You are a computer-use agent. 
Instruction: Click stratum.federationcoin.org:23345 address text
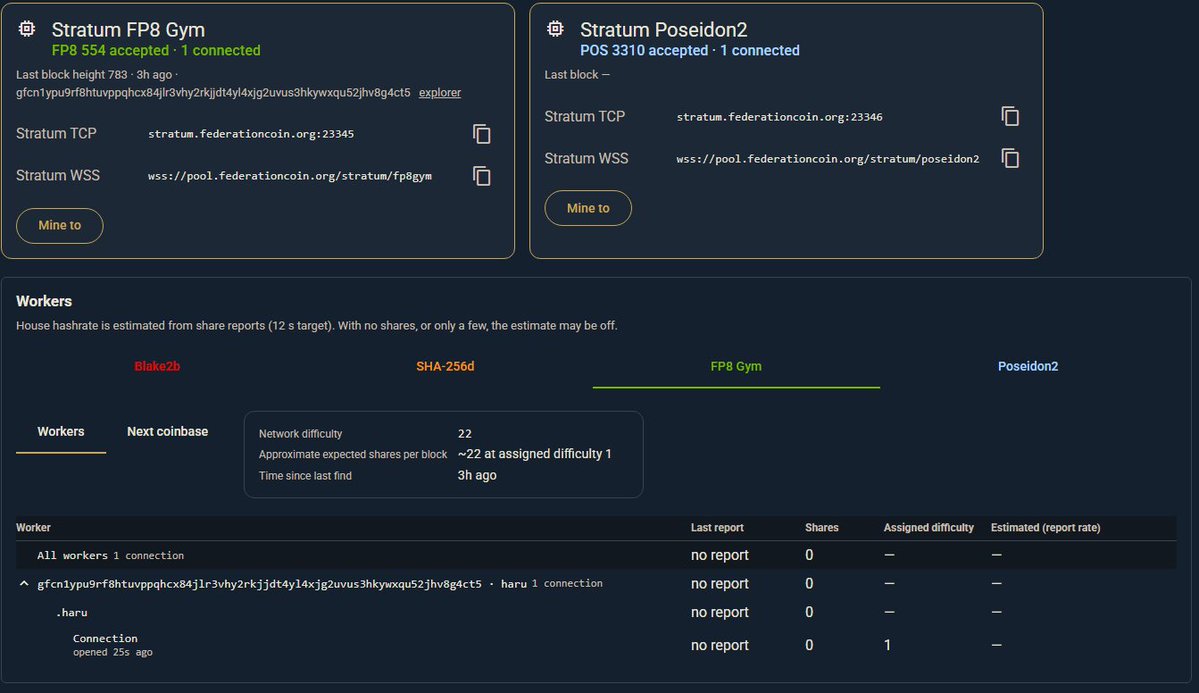coord(251,134)
